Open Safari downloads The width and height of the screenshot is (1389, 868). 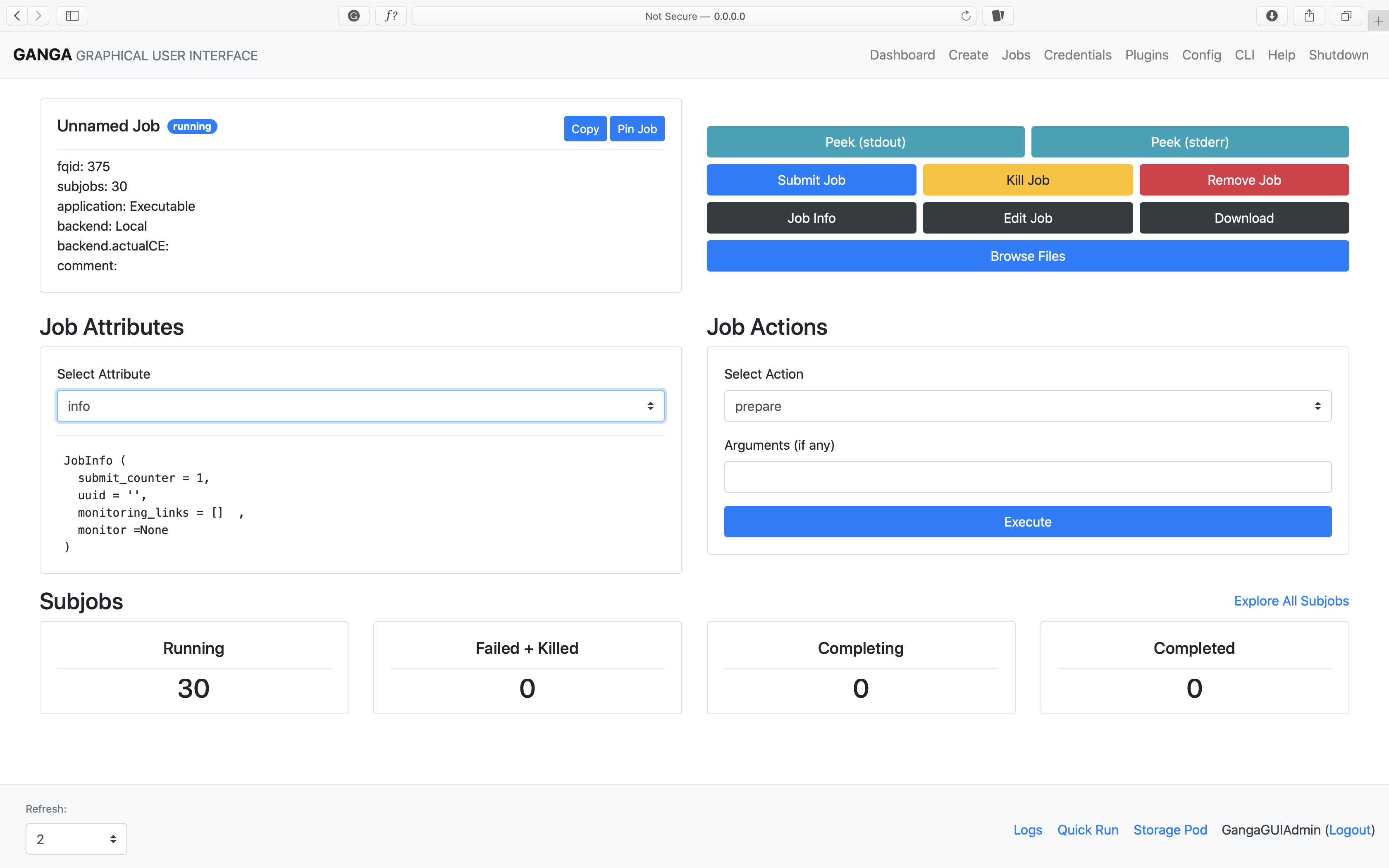[1272, 16]
